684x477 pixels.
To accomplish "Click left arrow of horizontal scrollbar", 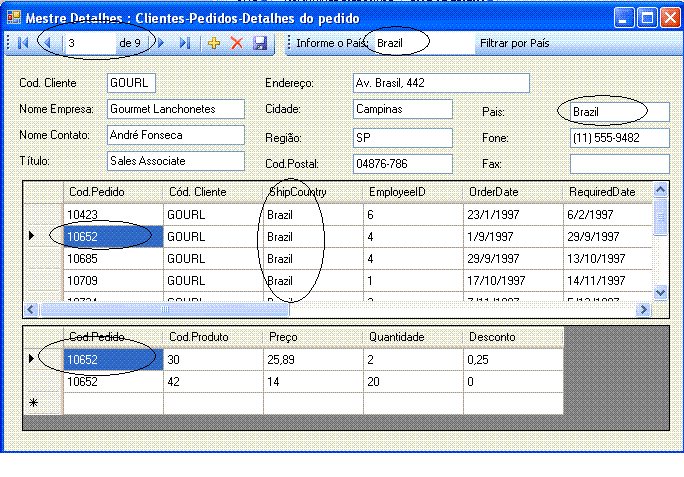I will pos(30,309).
